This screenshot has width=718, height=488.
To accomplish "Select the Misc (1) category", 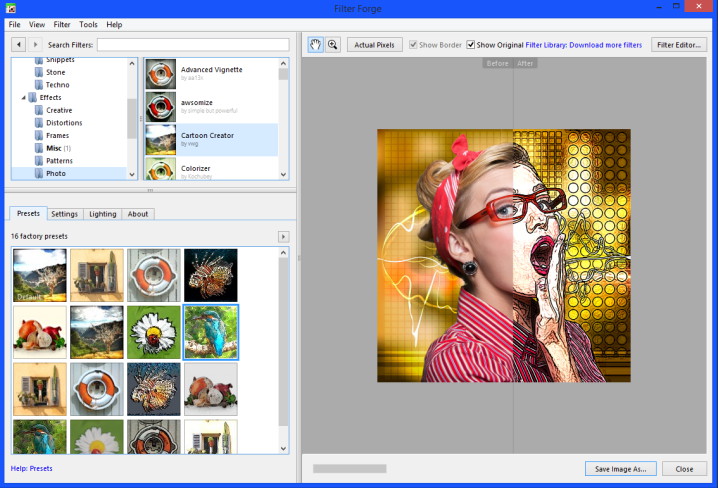I will click(x=58, y=148).
